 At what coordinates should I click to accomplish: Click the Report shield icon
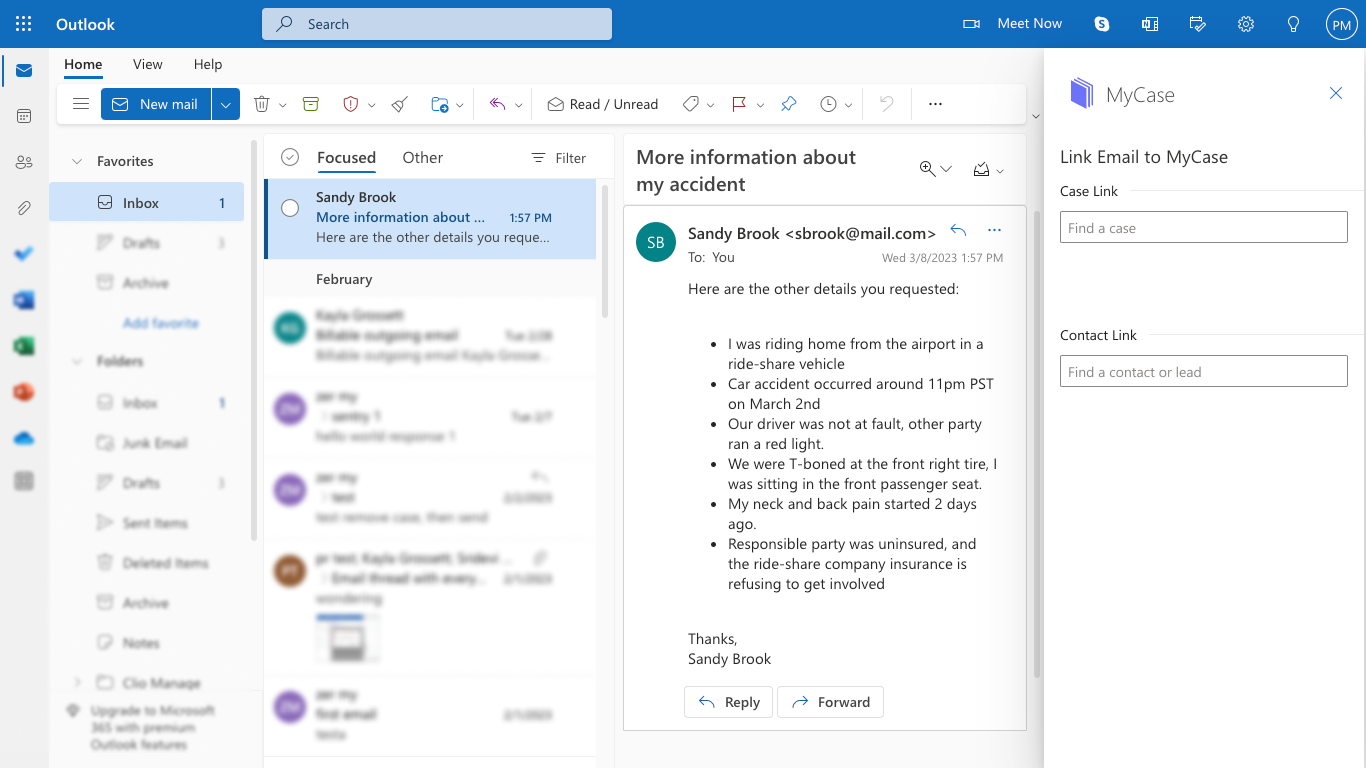click(x=350, y=104)
